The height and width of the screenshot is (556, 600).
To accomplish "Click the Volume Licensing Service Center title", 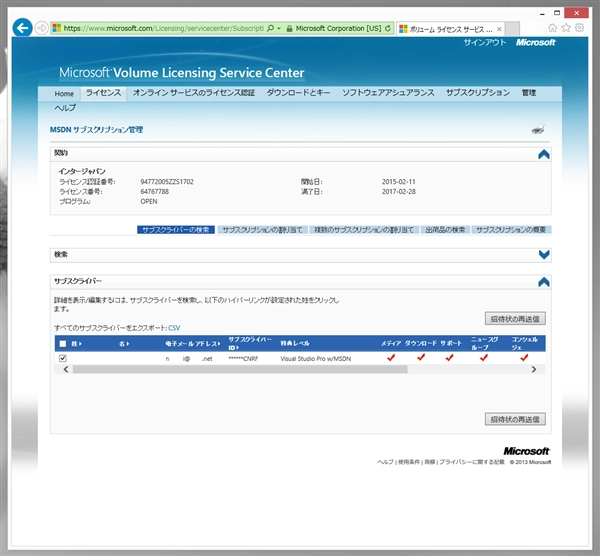I will (x=182, y=73).
